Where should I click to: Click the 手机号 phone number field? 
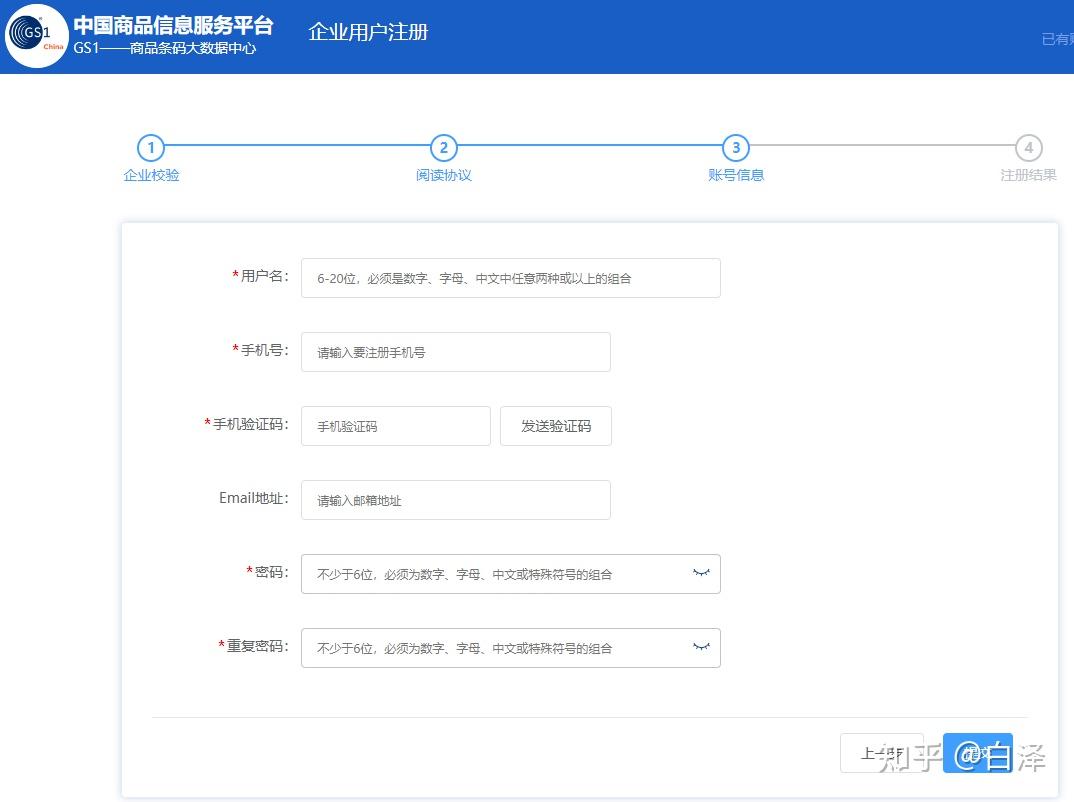pos(455,351)
